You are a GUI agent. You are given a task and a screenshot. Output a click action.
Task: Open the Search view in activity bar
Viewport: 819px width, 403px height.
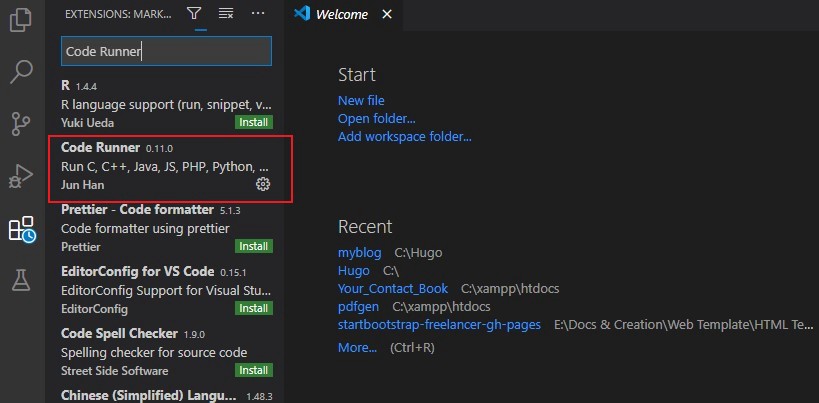21,72
